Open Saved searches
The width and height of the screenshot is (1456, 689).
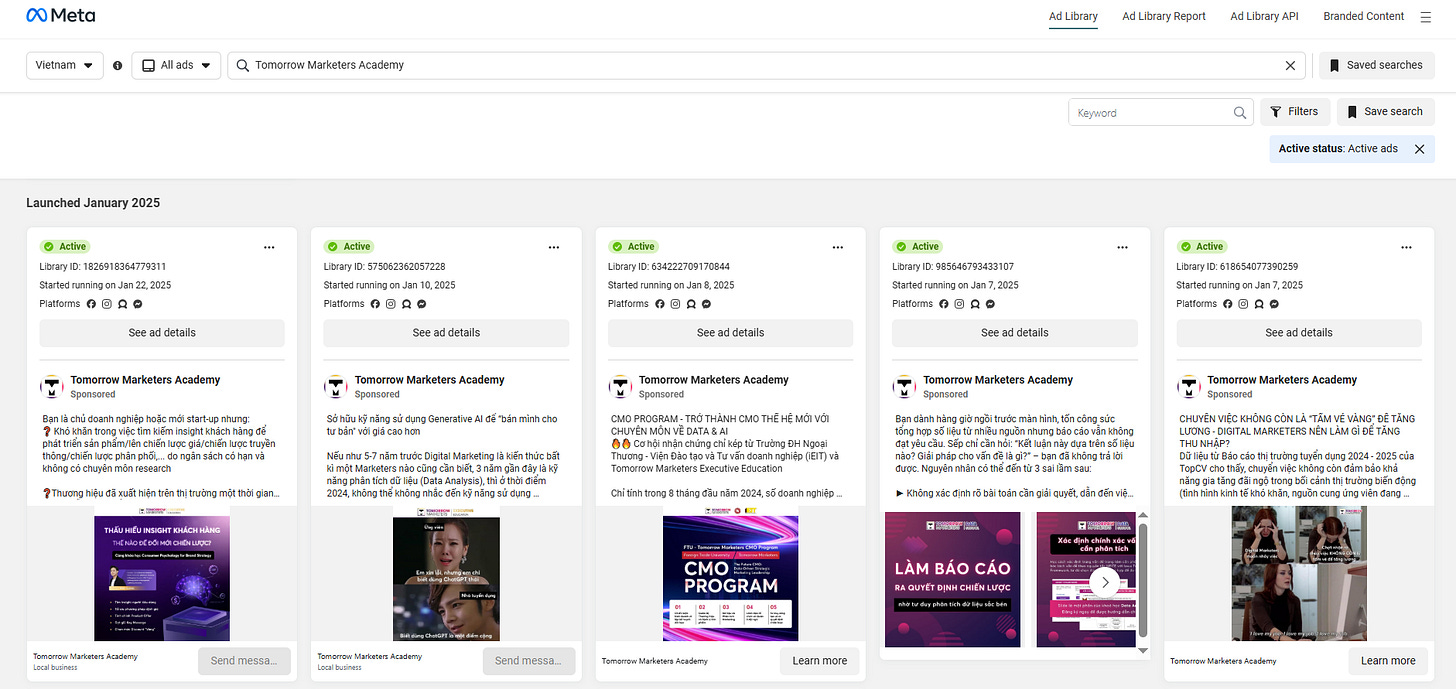(1376, 65)
